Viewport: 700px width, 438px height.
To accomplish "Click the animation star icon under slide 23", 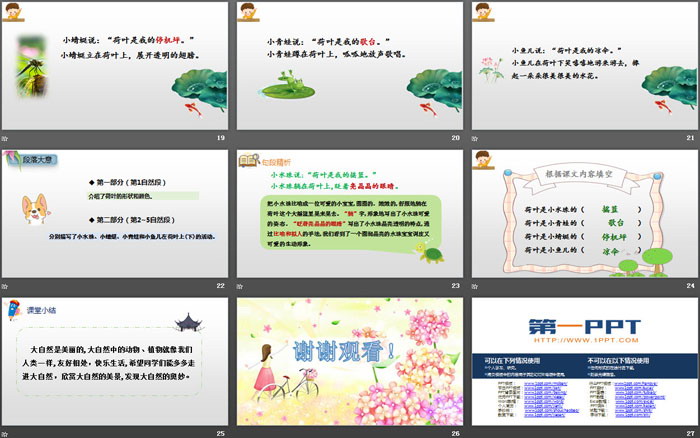I will click(x=240, y=286).
